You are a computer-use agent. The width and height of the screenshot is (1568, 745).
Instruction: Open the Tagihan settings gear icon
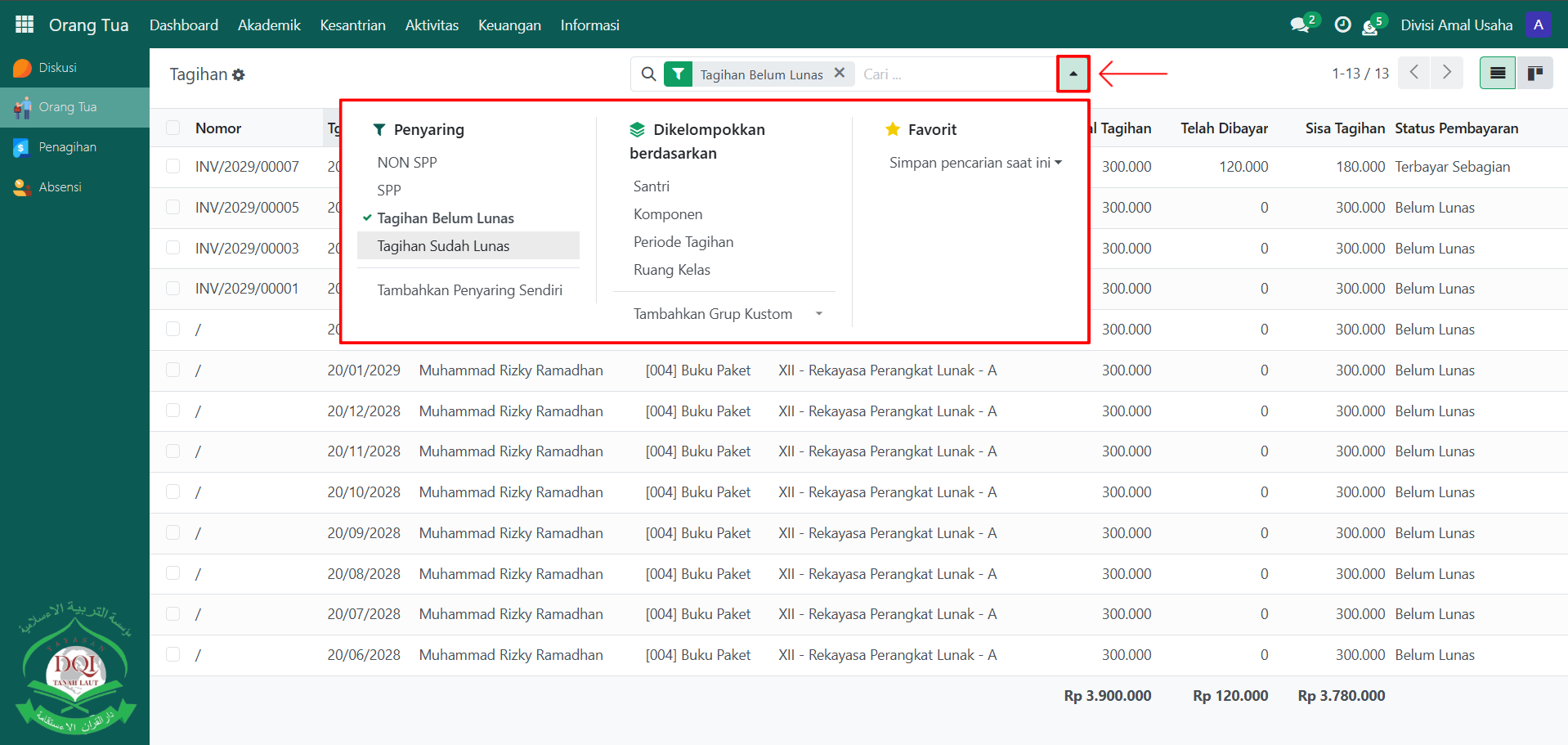tap(239, 74)
